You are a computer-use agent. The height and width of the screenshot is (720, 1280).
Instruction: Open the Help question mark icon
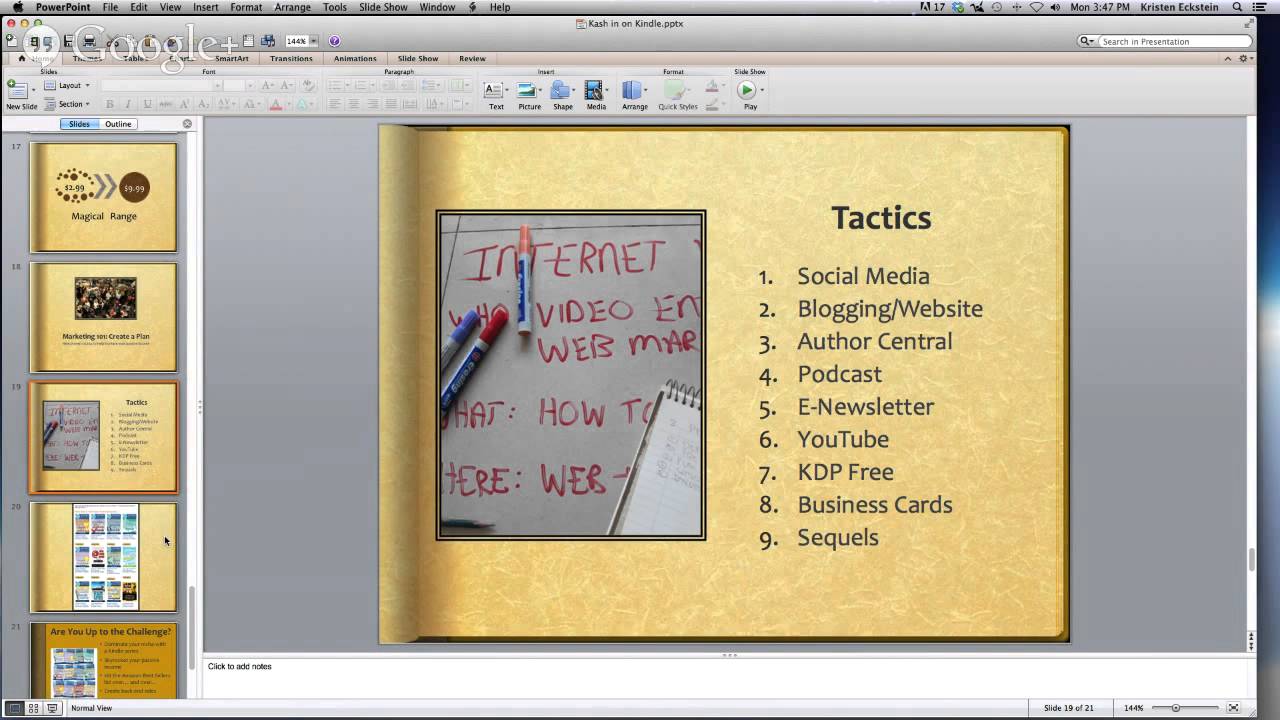click(x=334, y=41)
